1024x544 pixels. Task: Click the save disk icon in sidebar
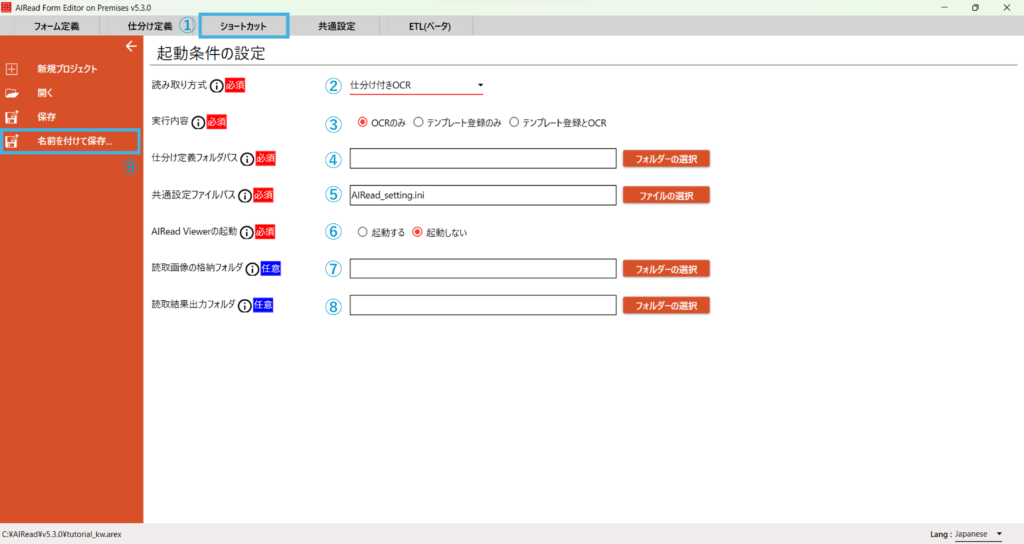pos(12,117)
